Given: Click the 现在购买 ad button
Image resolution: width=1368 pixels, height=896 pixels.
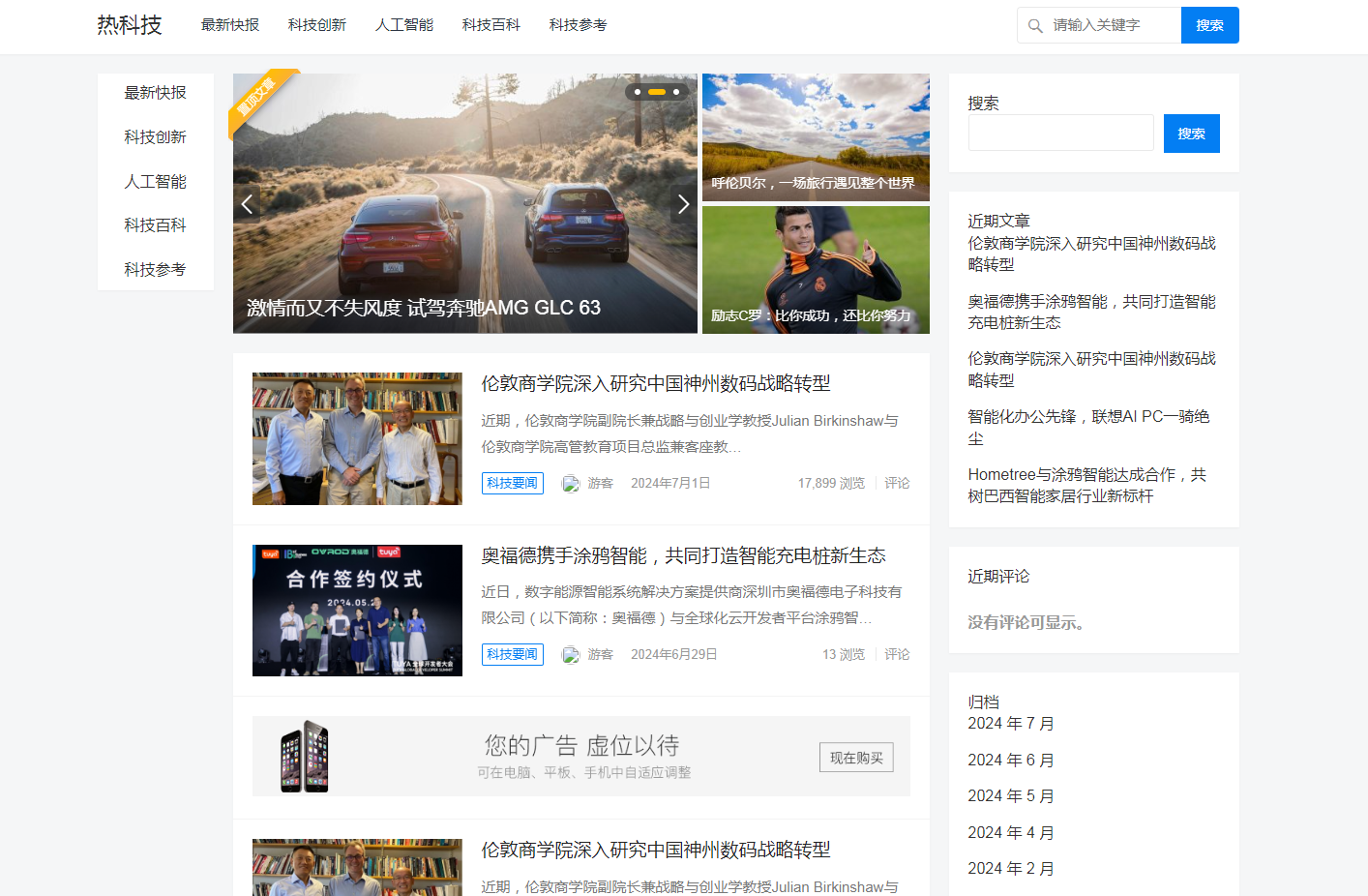Looking at the screenshot, I should (856, 758).
